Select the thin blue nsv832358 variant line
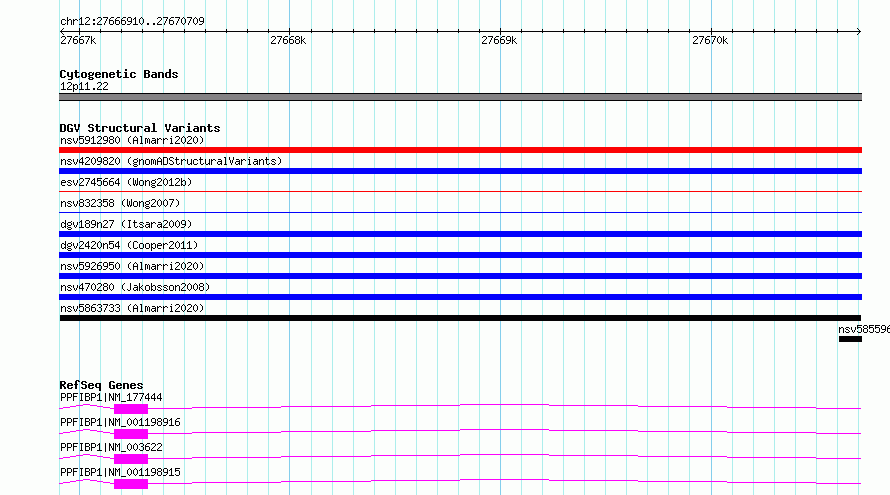 [x=460, y=213]
